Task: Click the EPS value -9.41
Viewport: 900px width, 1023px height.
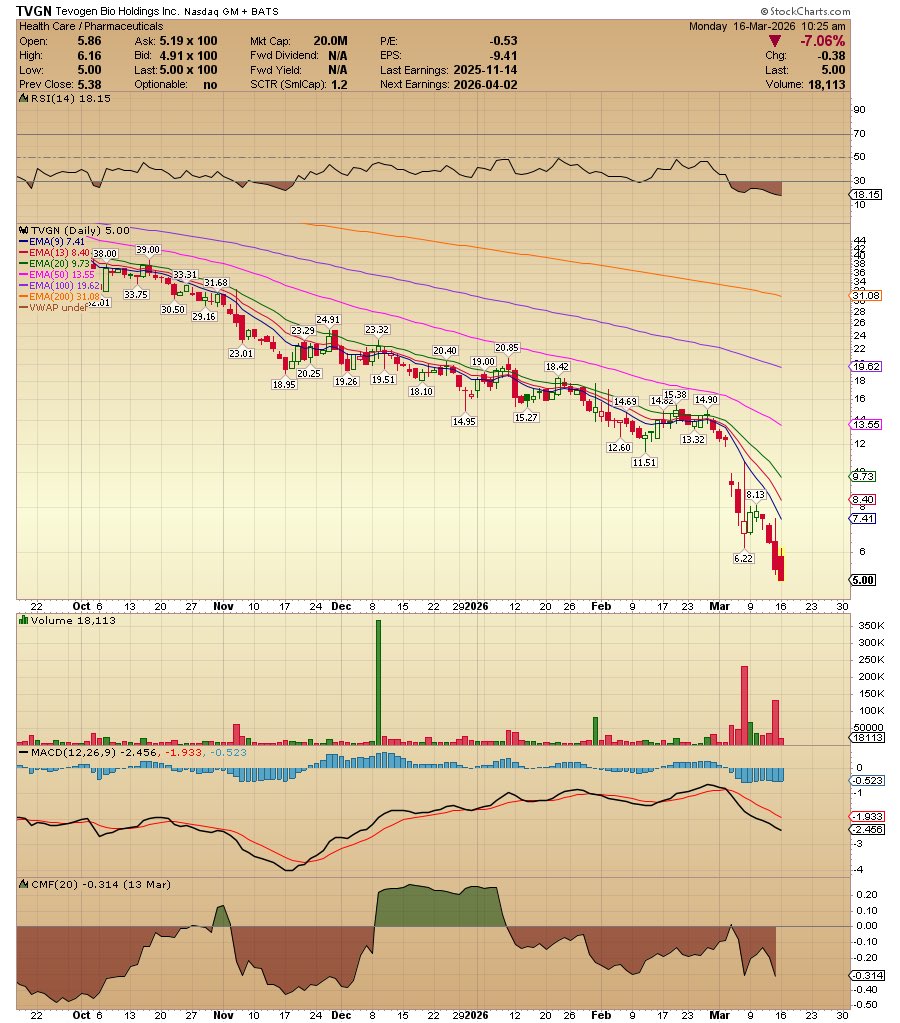Action: [504, 55]
